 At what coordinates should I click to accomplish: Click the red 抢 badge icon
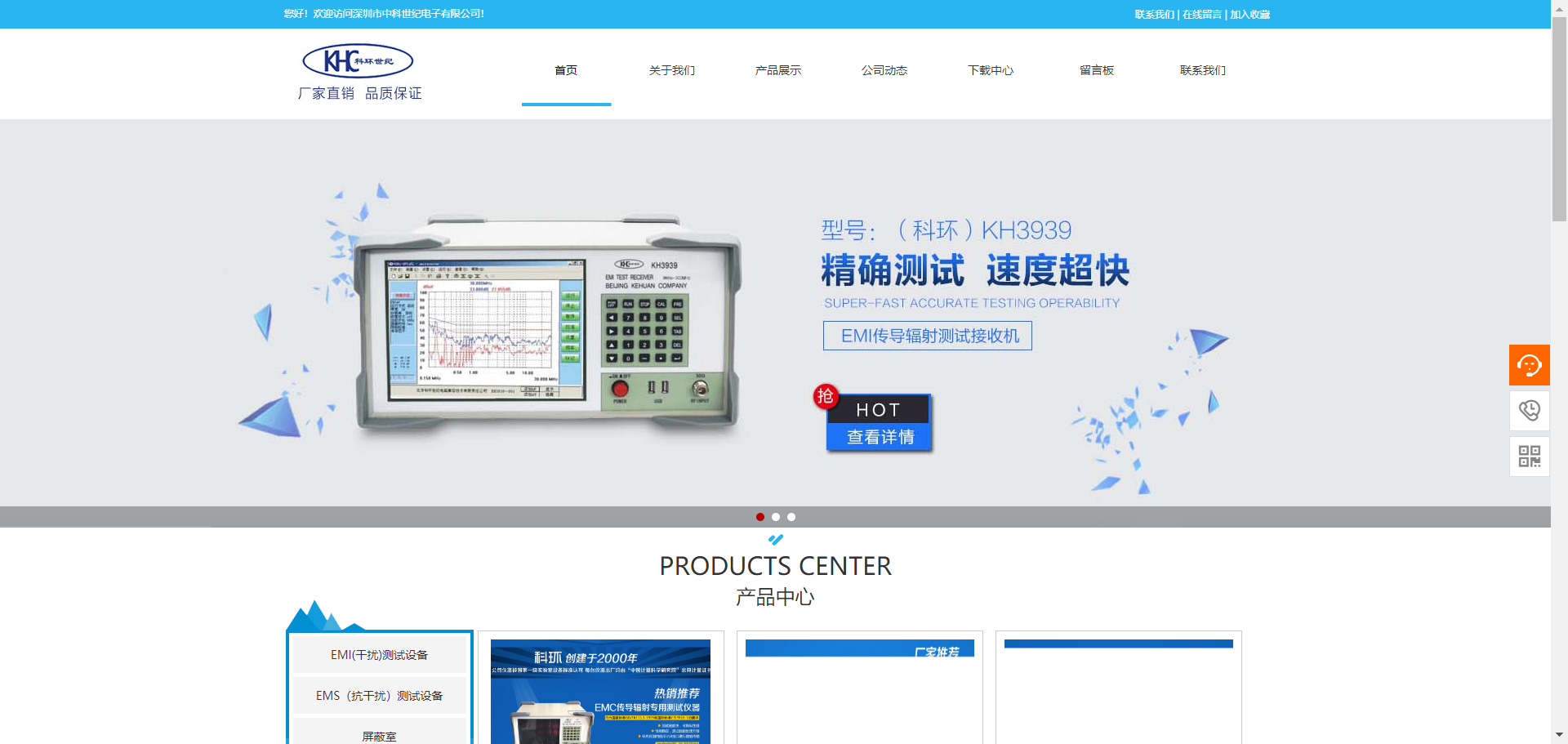(826, 396)
